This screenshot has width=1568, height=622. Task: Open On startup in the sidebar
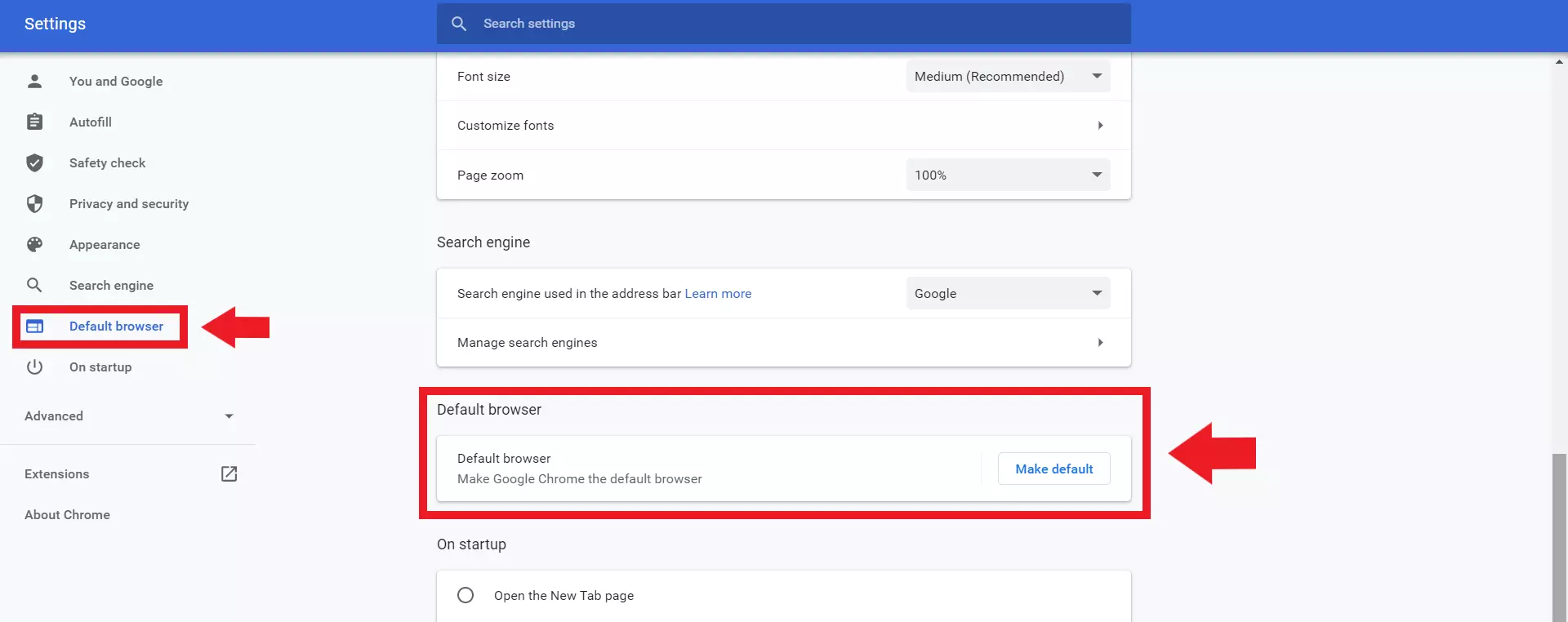click(x=100, y=367)
